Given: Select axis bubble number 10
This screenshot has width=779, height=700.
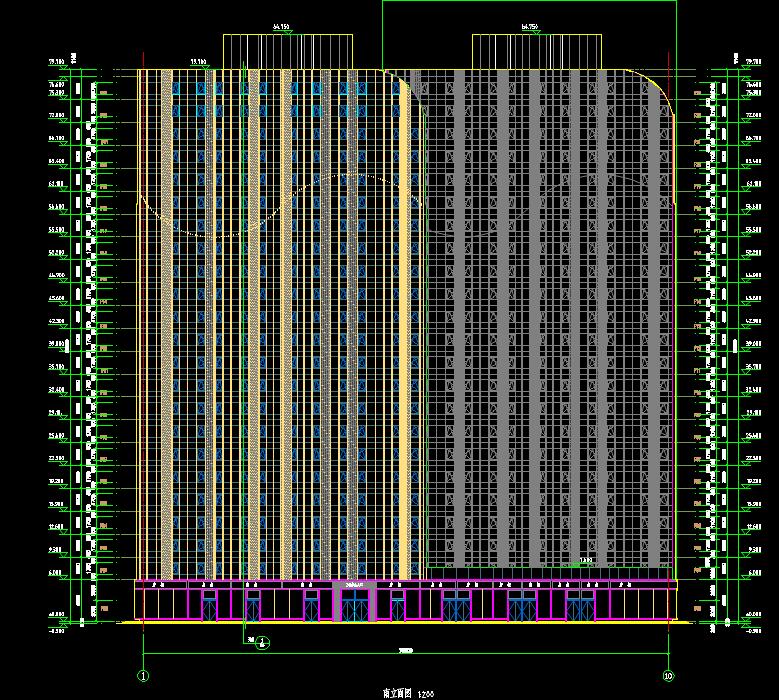Looking at the screenshot, I should [668, 675].
